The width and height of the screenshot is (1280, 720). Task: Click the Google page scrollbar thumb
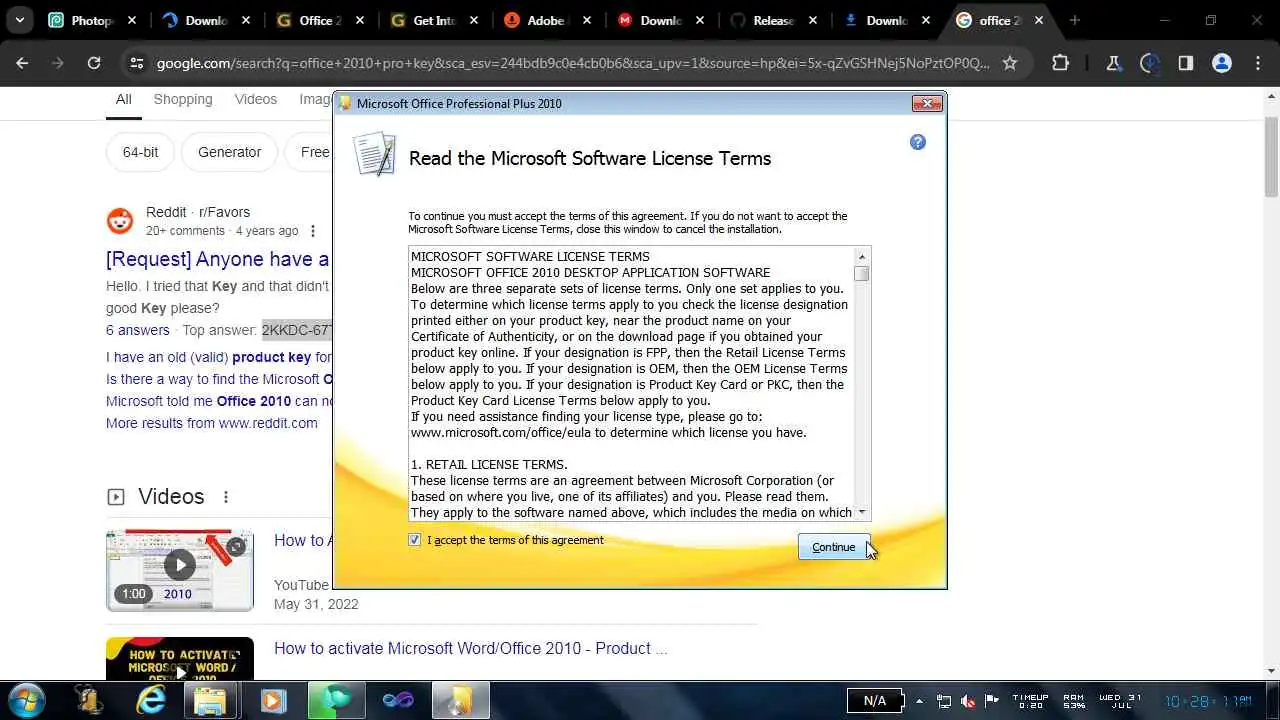click(x=1271, y=158)
